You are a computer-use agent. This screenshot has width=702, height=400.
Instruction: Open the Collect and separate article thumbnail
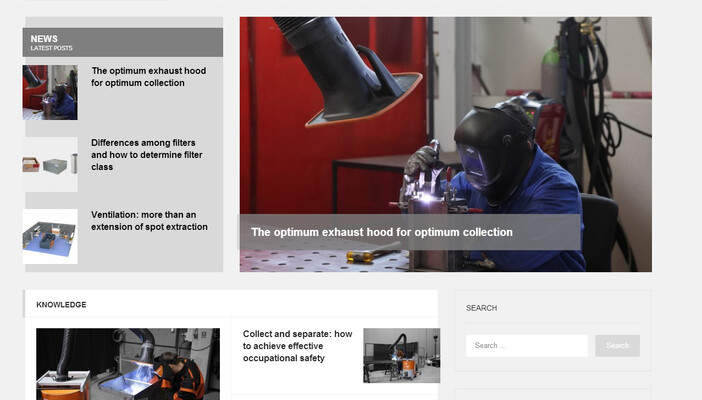401,355
